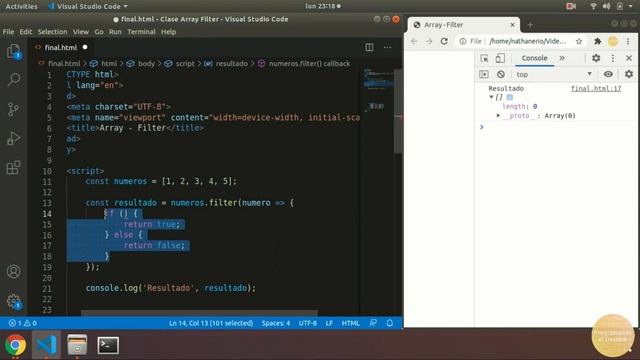Open the console settings gear
The width and height of the screenshot is (640, 360).
(x=629, y=74)
